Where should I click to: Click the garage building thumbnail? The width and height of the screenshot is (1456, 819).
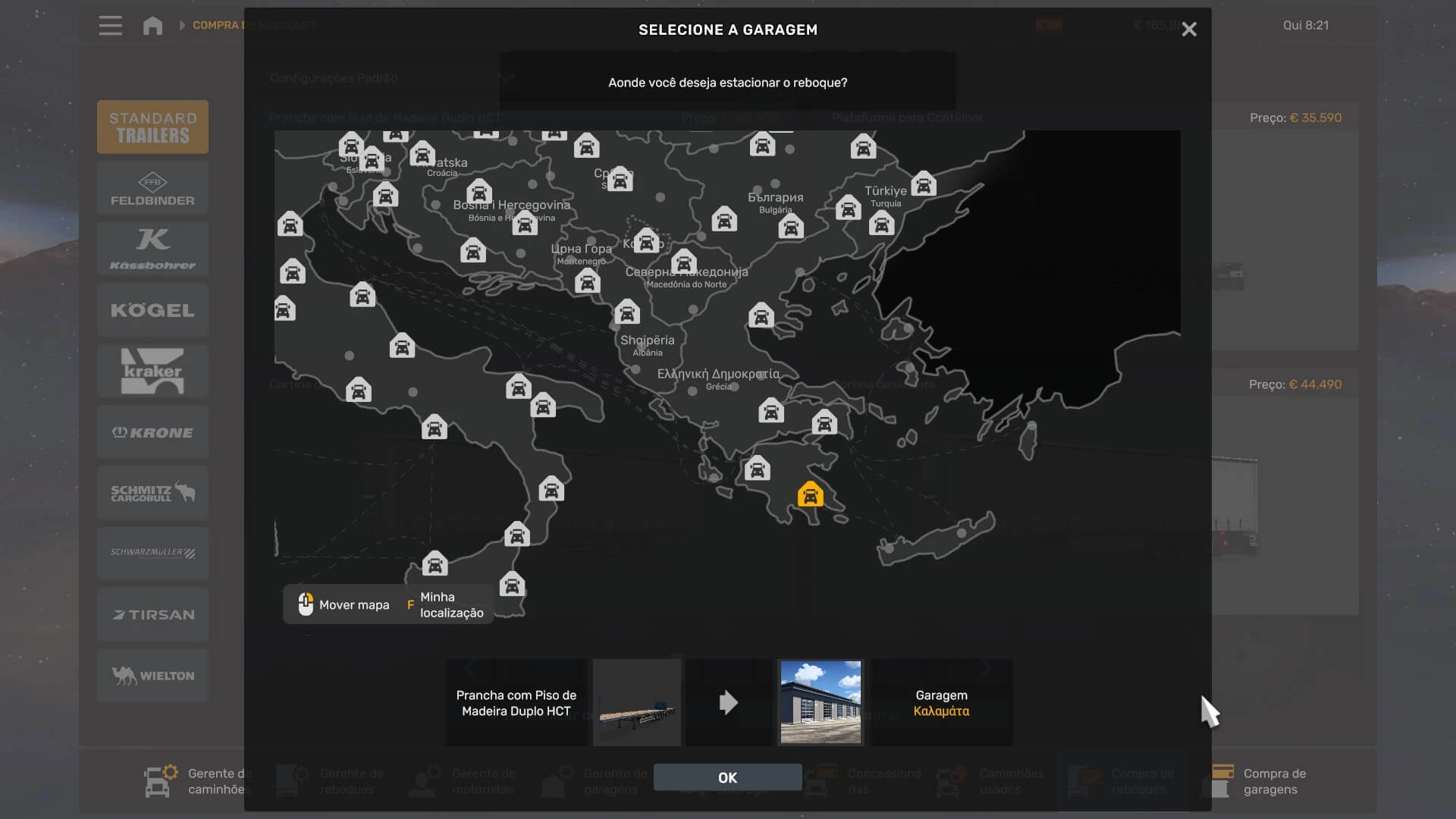coord(821,702)
